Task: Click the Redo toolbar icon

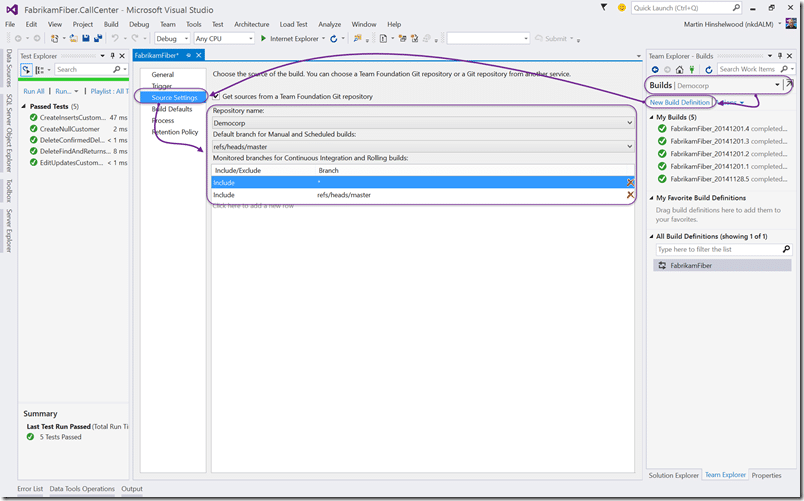Action: (135, 38)
